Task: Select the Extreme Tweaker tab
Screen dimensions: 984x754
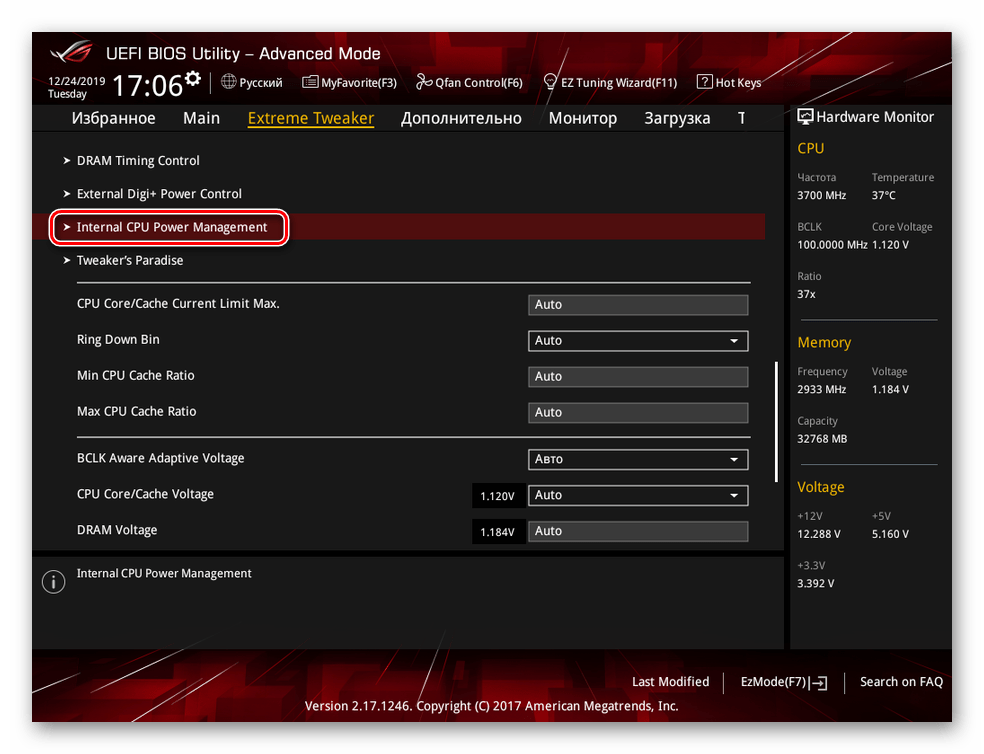Action: pyautogui.click(x=311, y=118)
